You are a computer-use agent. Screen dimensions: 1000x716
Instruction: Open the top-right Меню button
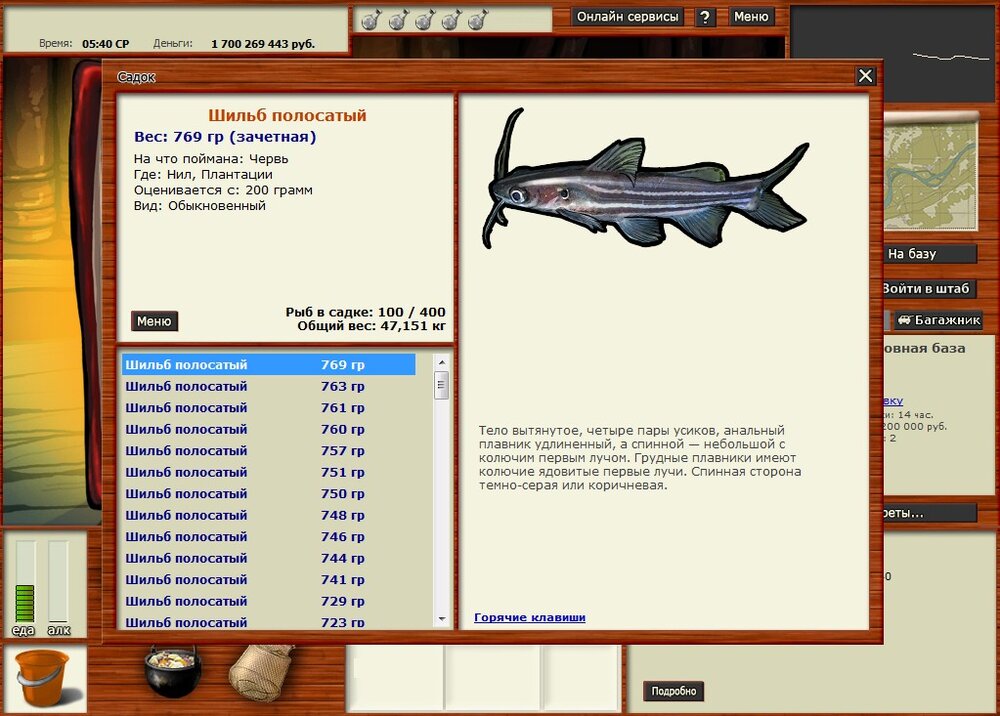(x=751, y=17)
